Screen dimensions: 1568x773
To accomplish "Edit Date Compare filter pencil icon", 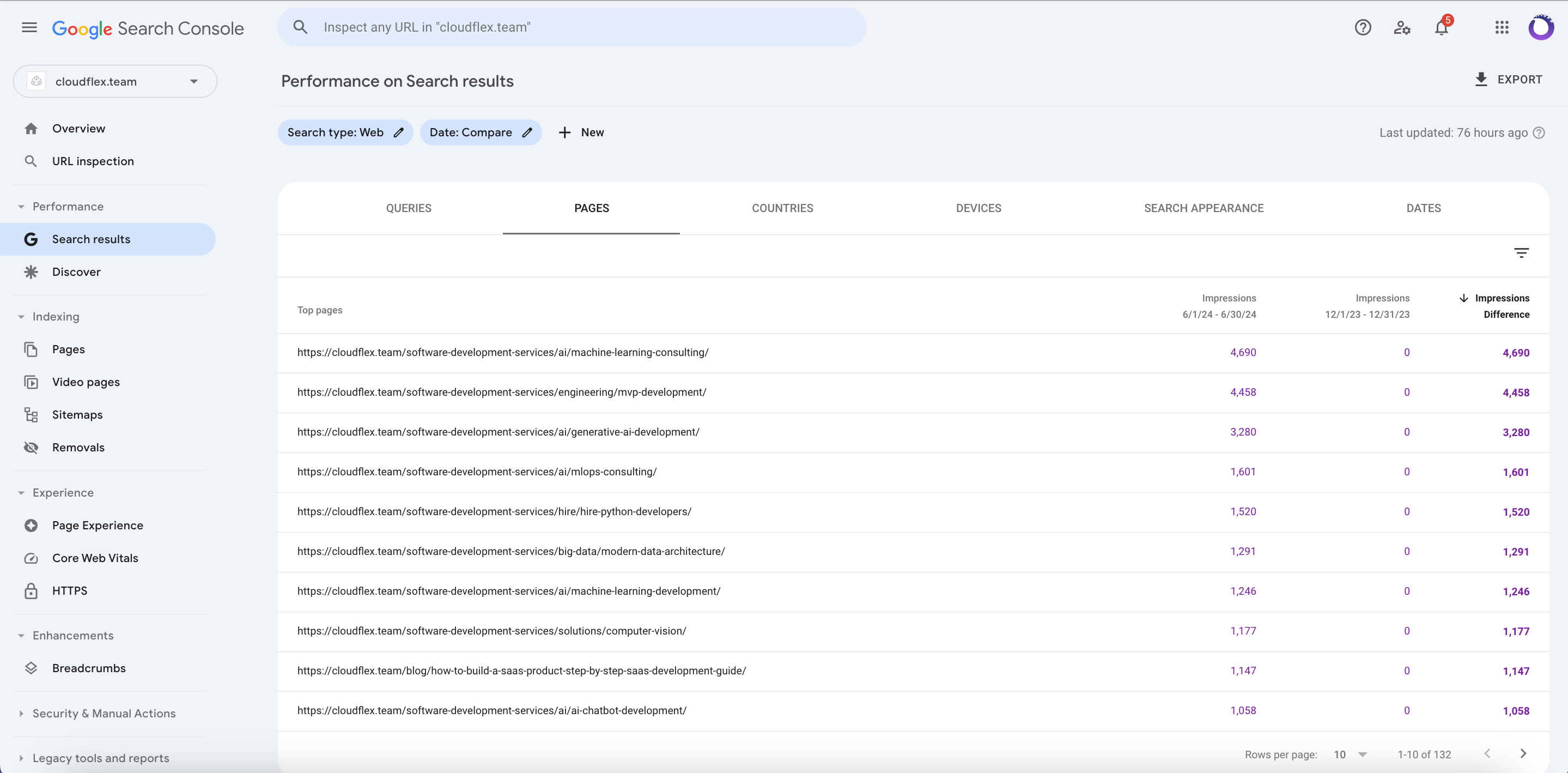I will [527, 132].
